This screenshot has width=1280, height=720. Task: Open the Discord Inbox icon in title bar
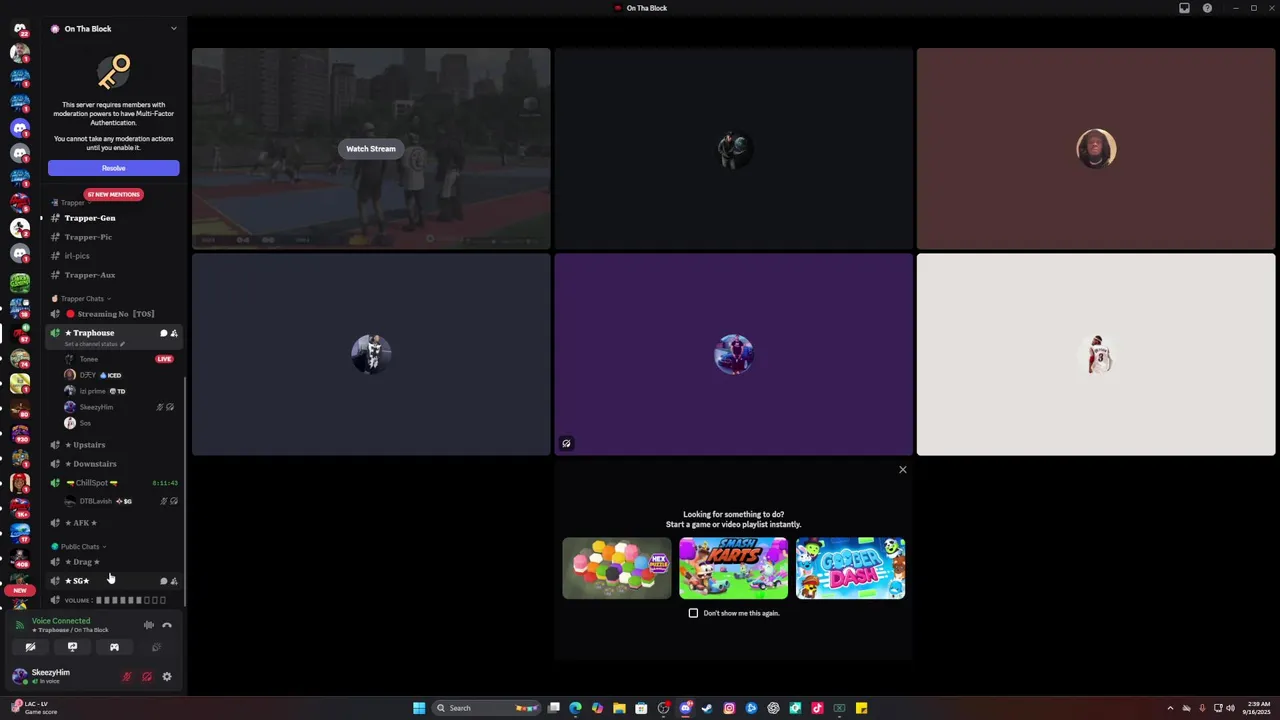1184,8
